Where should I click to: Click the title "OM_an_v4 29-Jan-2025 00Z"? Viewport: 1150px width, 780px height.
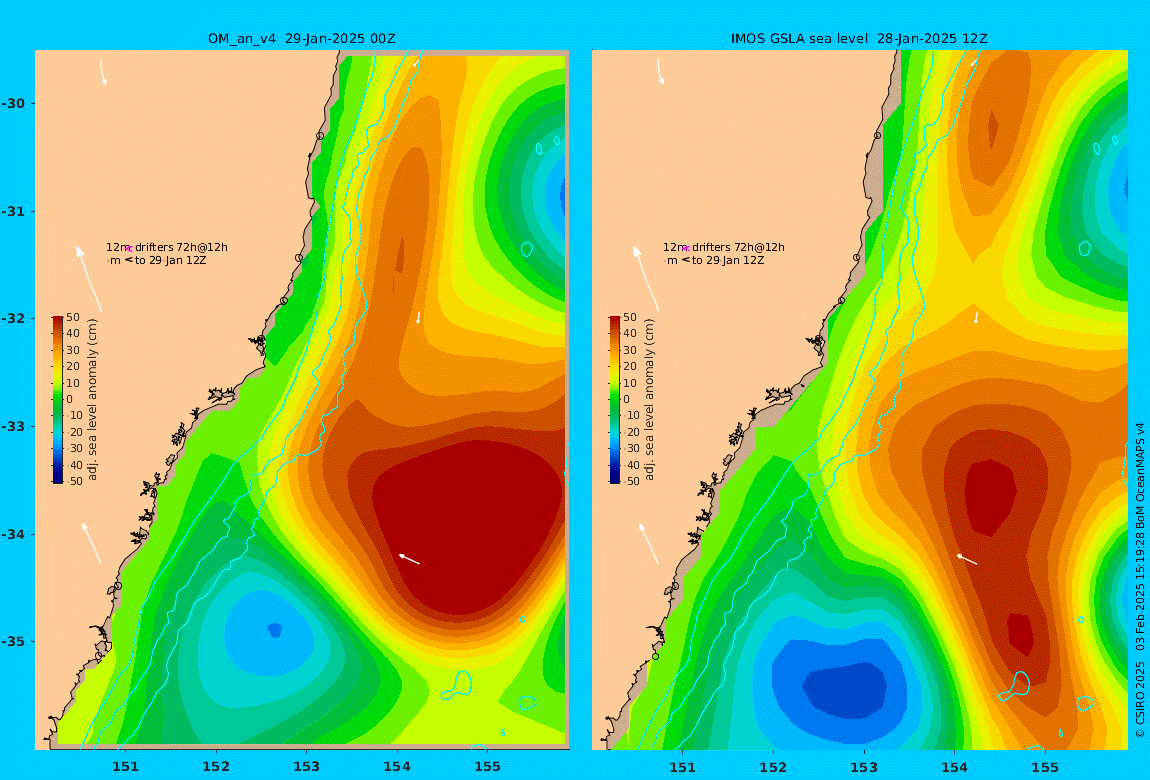[301, 39]
